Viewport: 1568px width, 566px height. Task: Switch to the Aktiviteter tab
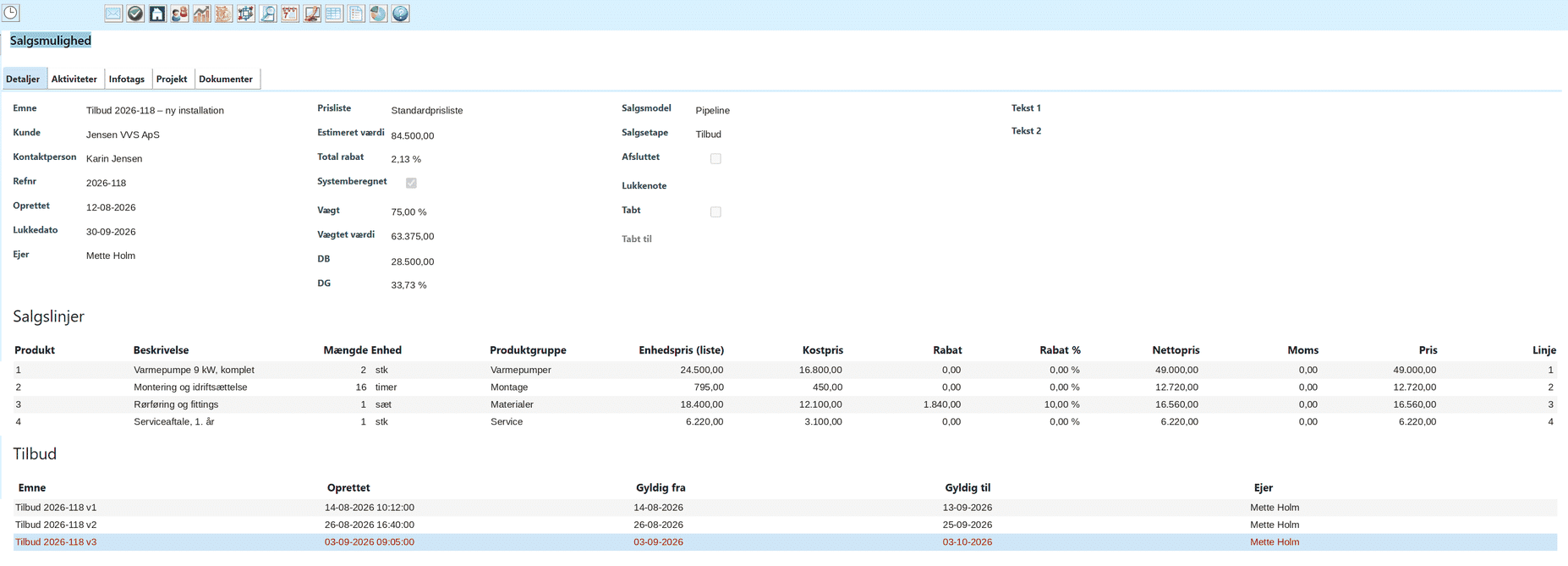click(x=74, y=79)
